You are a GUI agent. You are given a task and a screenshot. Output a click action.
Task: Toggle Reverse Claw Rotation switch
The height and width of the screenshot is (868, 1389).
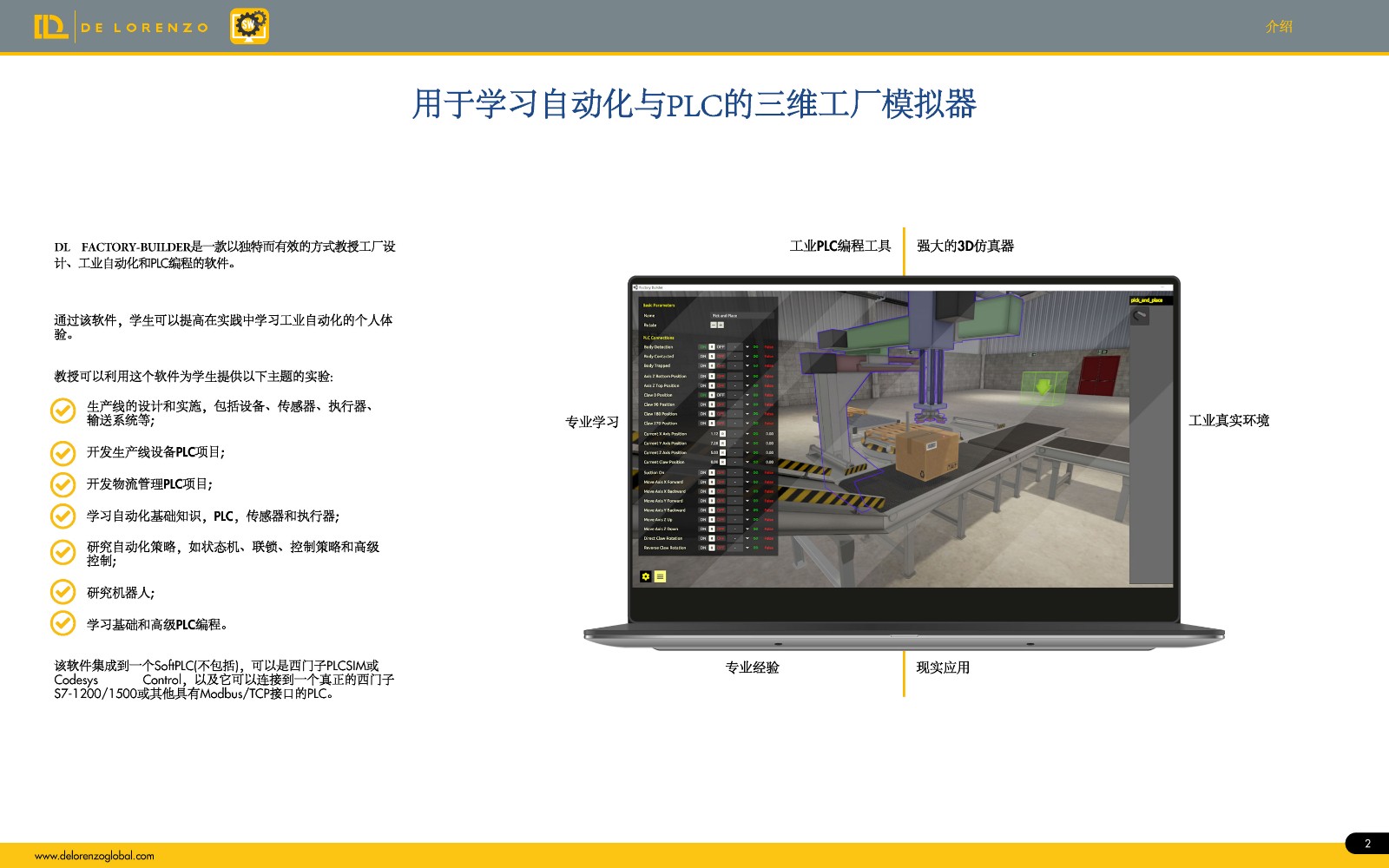[x=712, y=548]
